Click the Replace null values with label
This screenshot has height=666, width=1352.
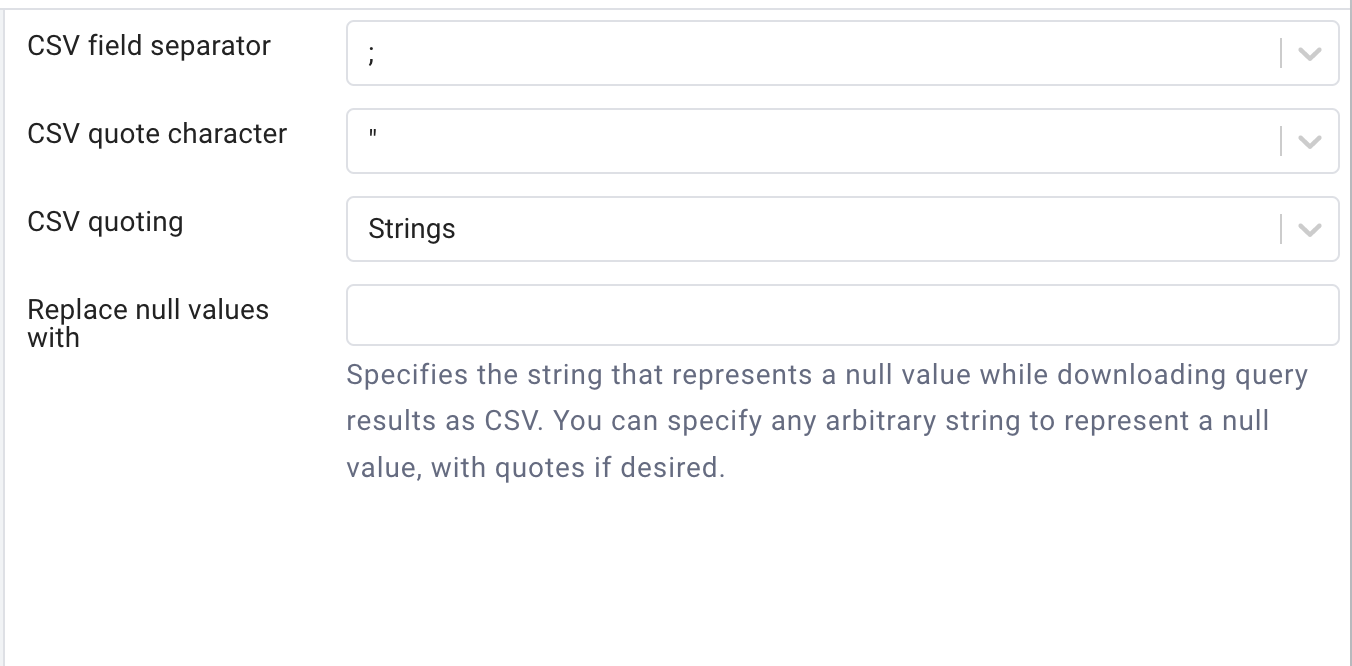click(x=147, y=323)
